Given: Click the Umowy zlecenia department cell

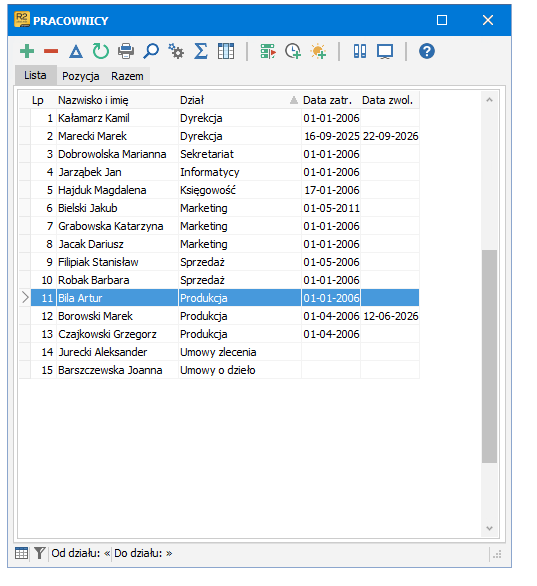Looking at the screenshot, I should click(240, 352).
